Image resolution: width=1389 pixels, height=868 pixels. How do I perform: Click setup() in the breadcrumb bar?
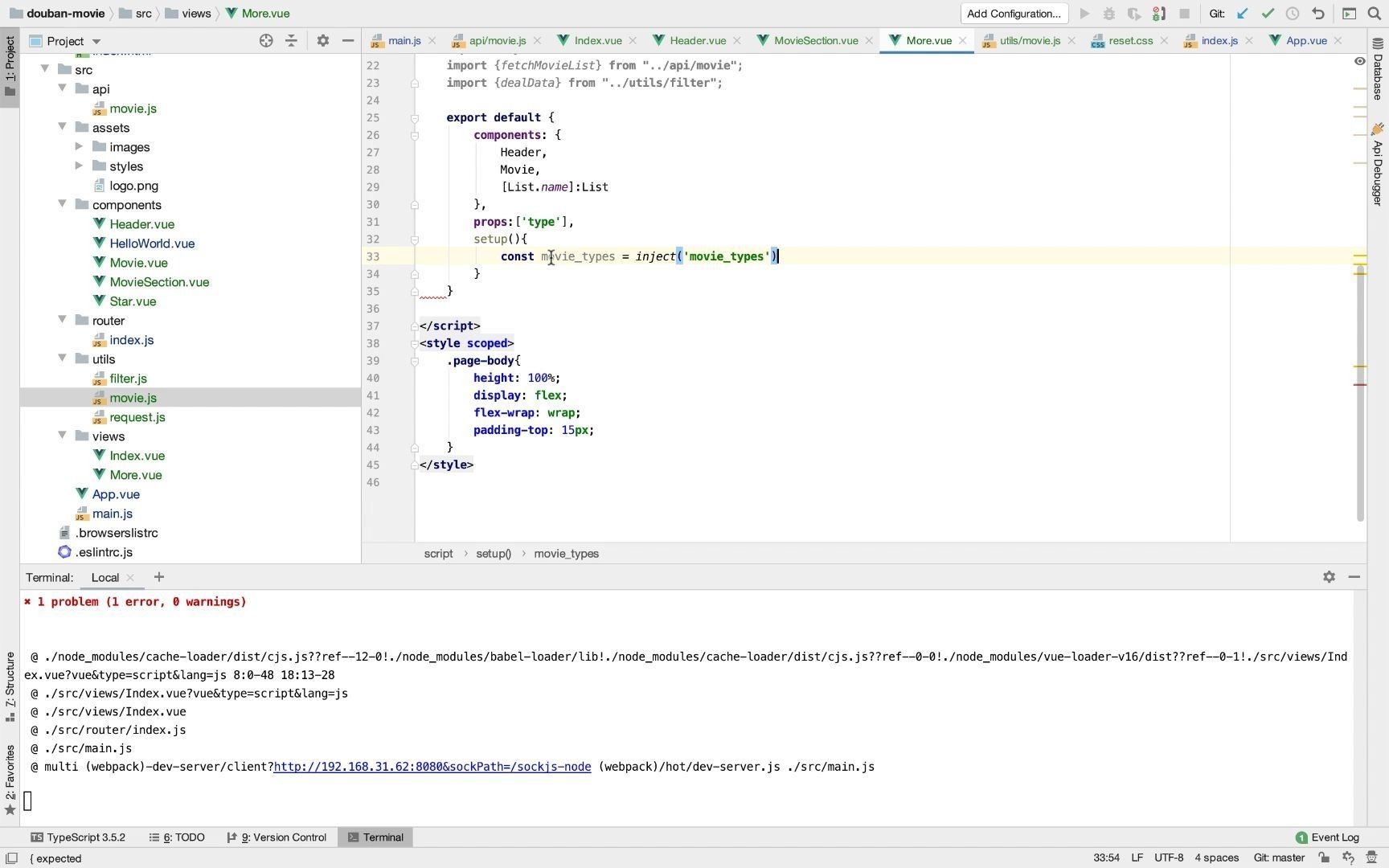(x=494, y=554)
